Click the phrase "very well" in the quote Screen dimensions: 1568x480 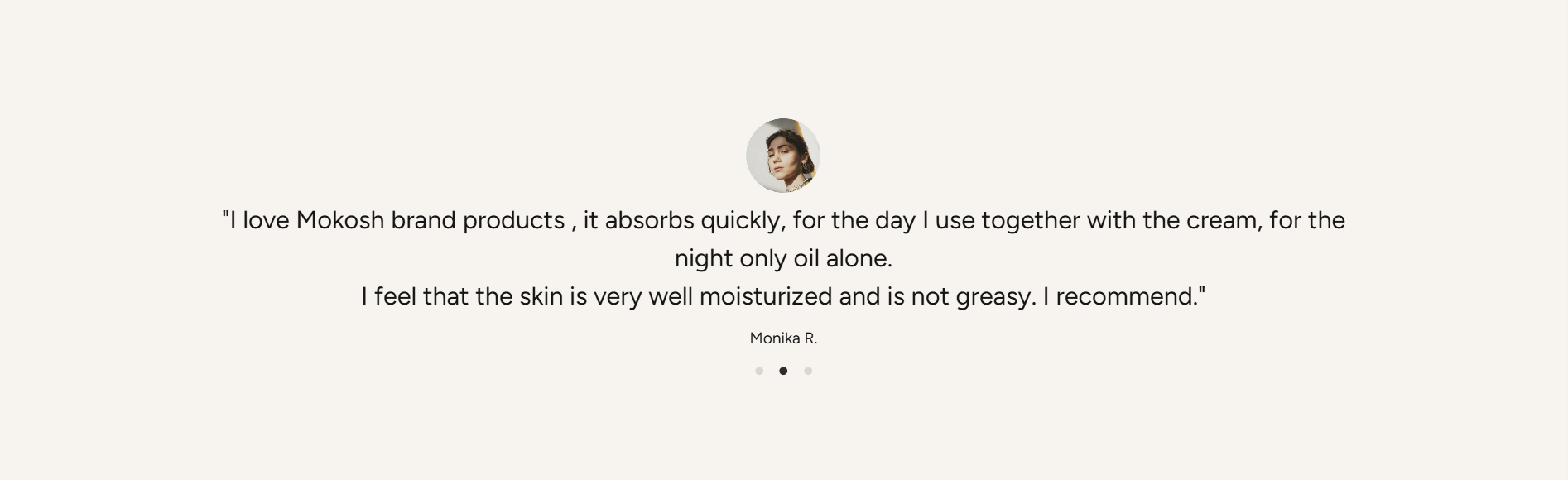(642, 296)
